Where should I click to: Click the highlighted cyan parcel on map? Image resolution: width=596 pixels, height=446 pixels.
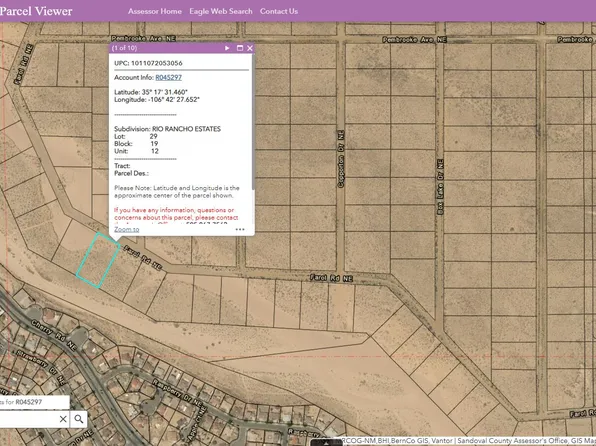coord(98,260)
